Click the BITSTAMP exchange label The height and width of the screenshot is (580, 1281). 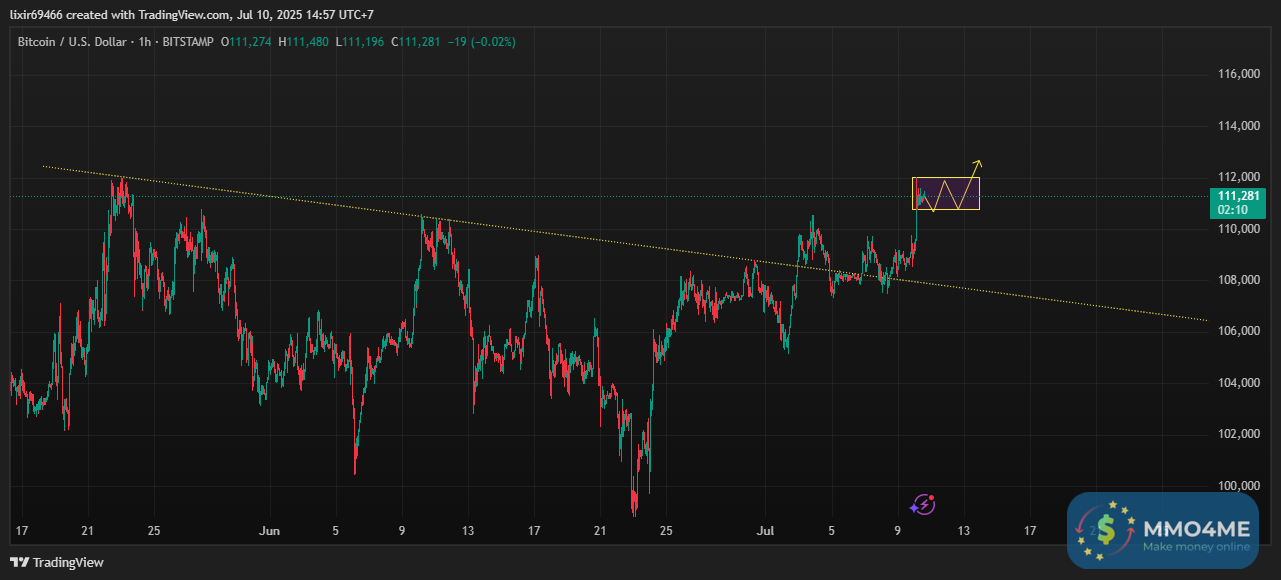190,42
